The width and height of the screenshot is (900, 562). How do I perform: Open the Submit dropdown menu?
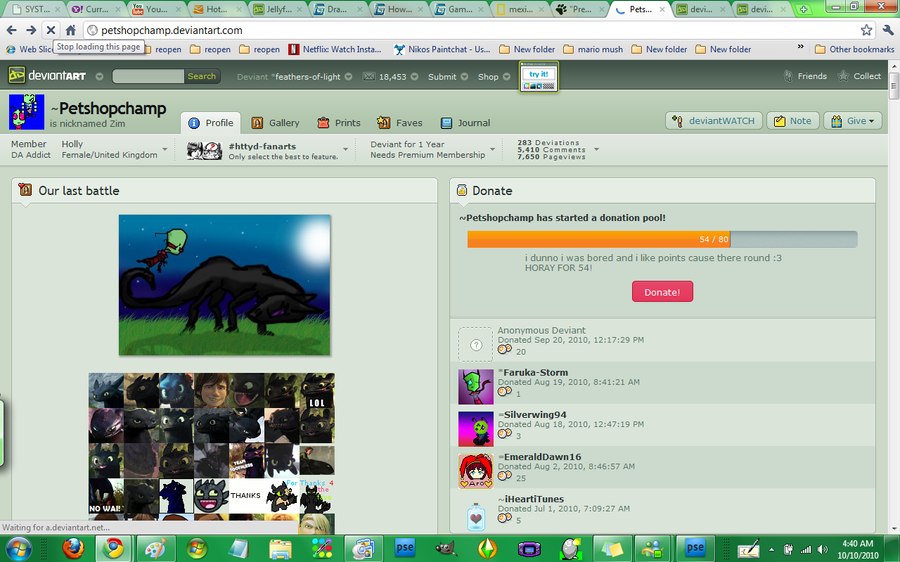[x=448, y=76]
